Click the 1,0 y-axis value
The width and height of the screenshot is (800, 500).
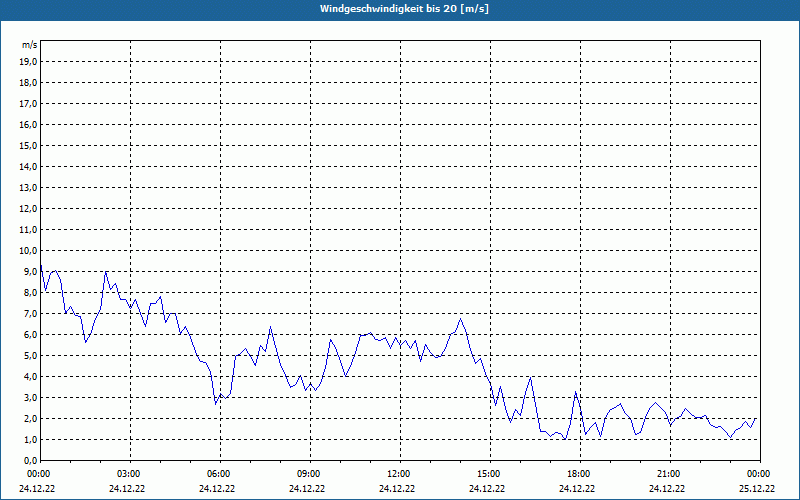[30, 439]
